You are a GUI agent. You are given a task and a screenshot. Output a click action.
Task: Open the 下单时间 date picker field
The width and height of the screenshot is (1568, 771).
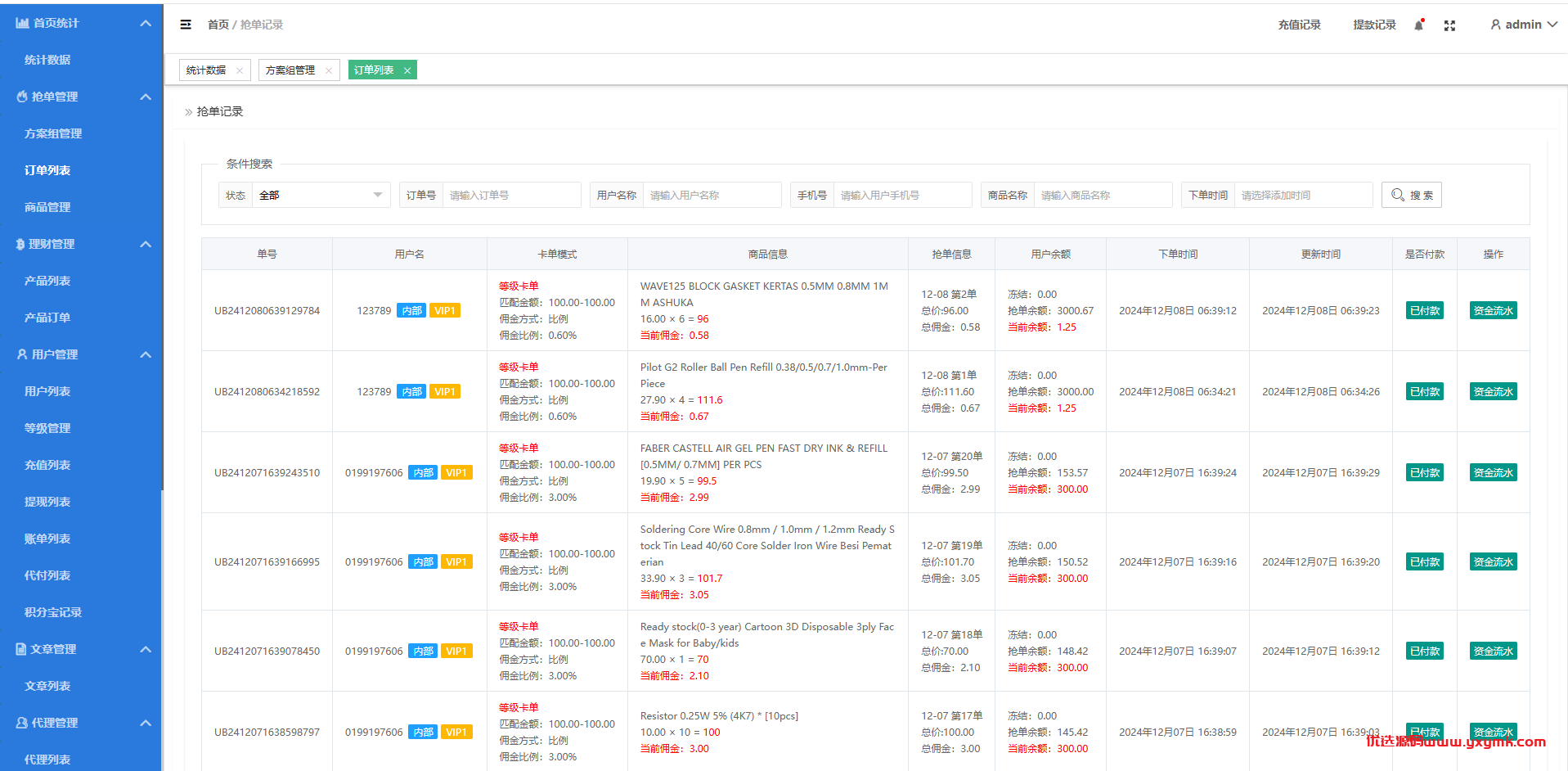coord(1303,195)
